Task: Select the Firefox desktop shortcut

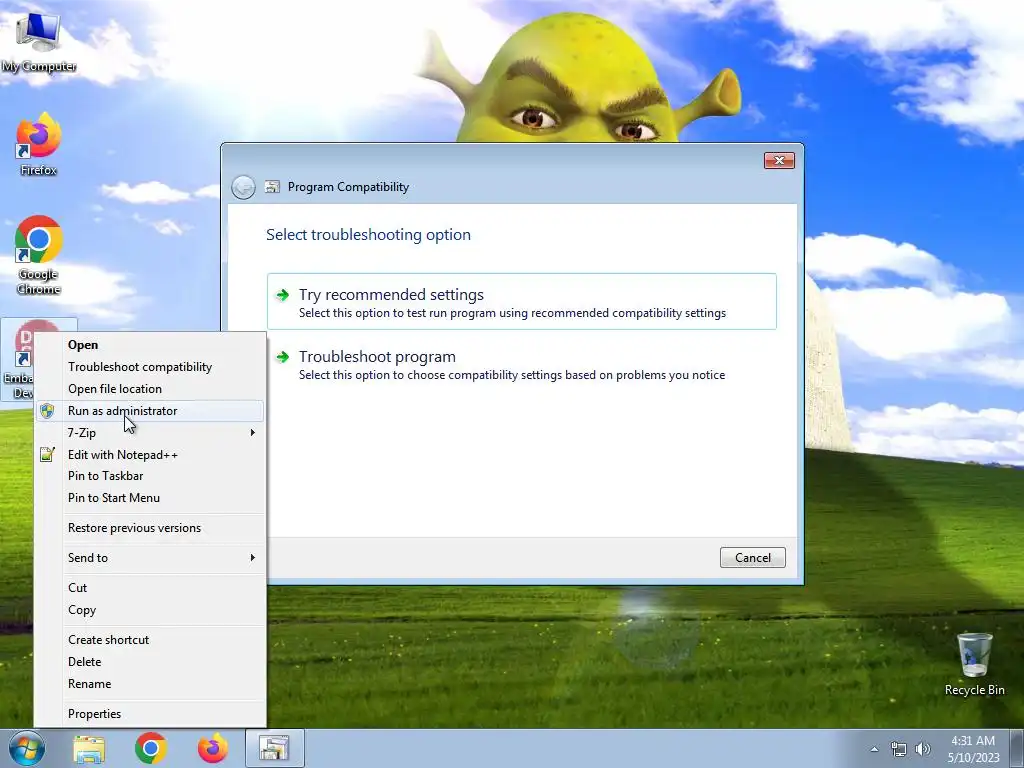Action: (x=39, y=144)
